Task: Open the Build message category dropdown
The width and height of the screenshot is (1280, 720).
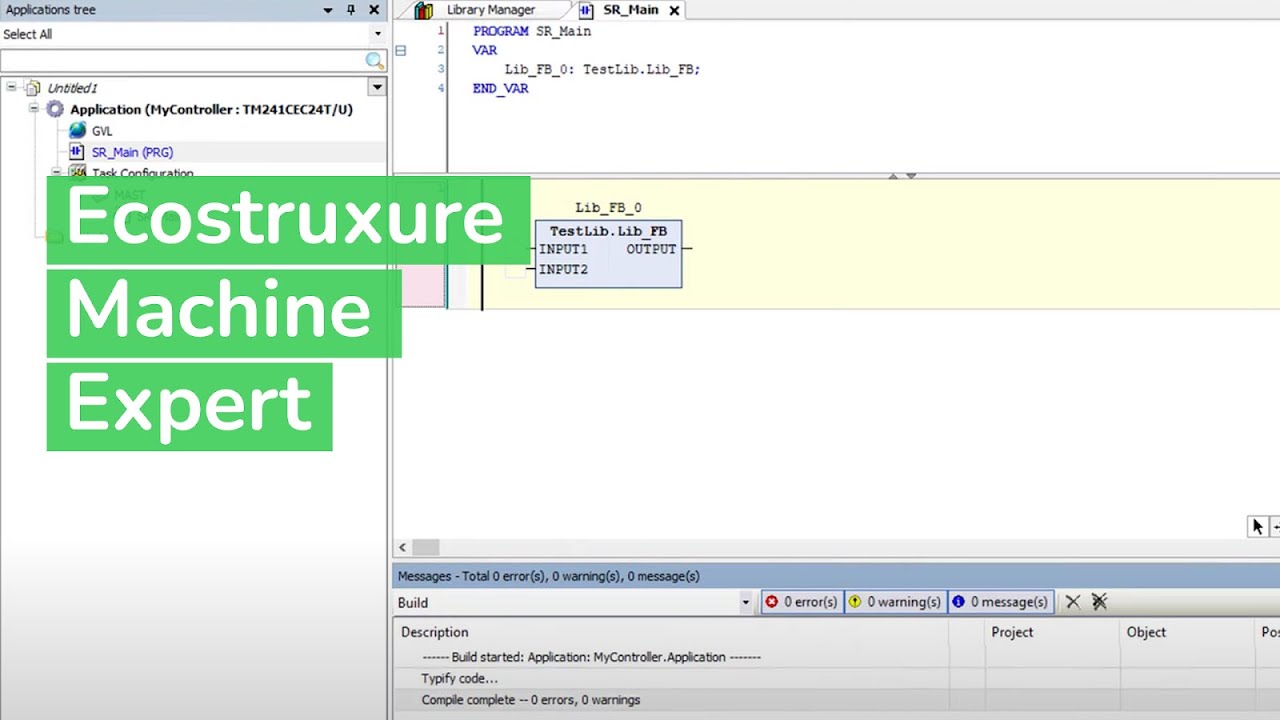Action: pyautogui.click(x=745, y=602)
